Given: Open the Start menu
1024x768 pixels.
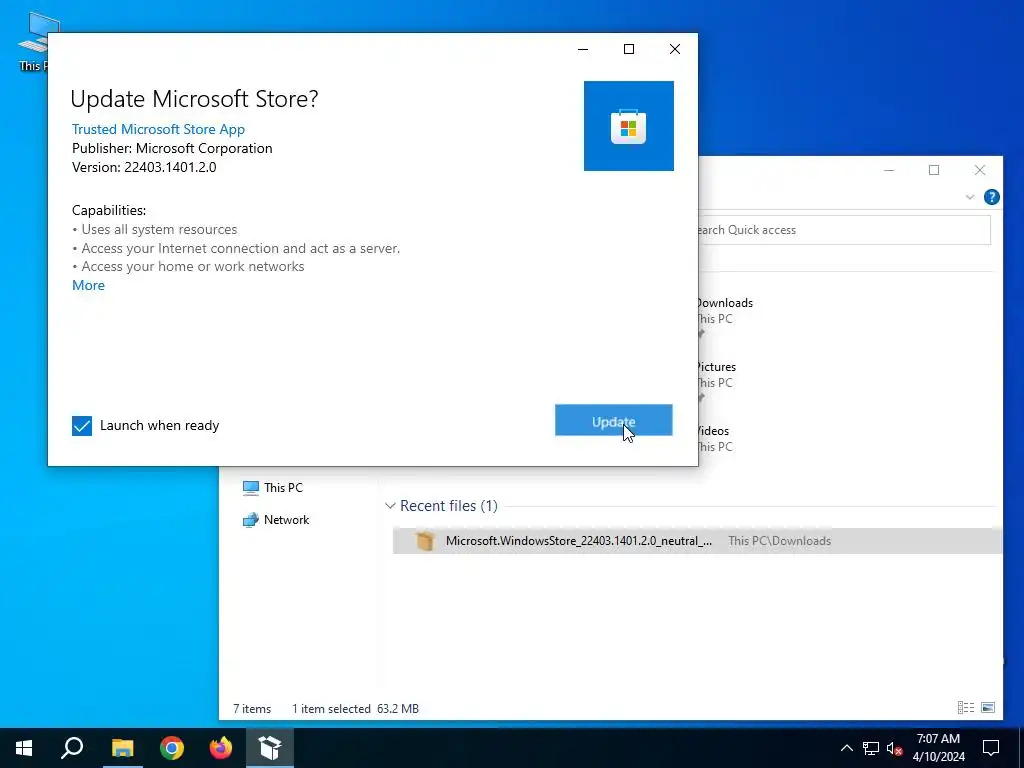Looking at the screenshot, I should [x=24, y=748].
